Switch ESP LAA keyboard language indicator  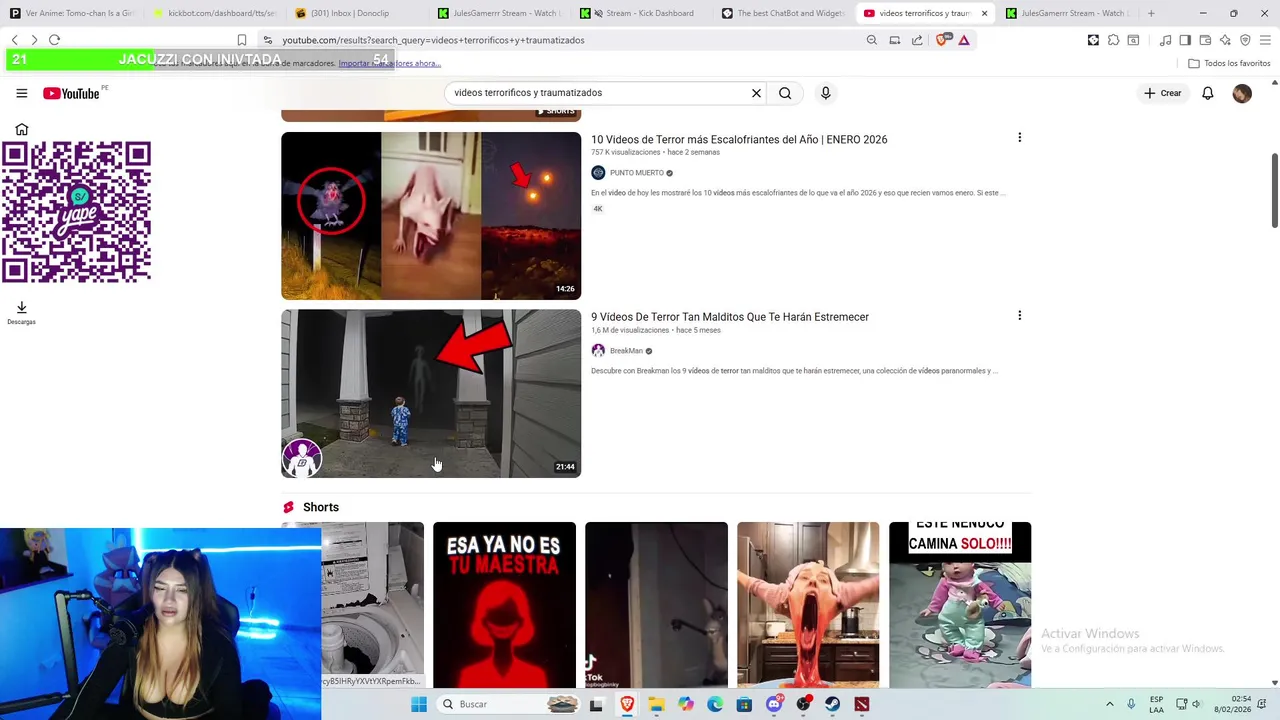(x=1156, y=704)
